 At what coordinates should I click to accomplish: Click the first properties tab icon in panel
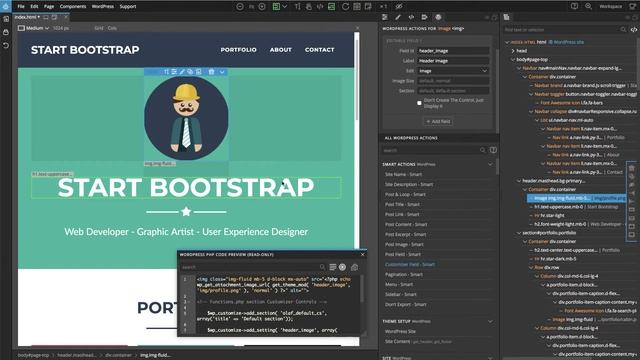[385, 17]
